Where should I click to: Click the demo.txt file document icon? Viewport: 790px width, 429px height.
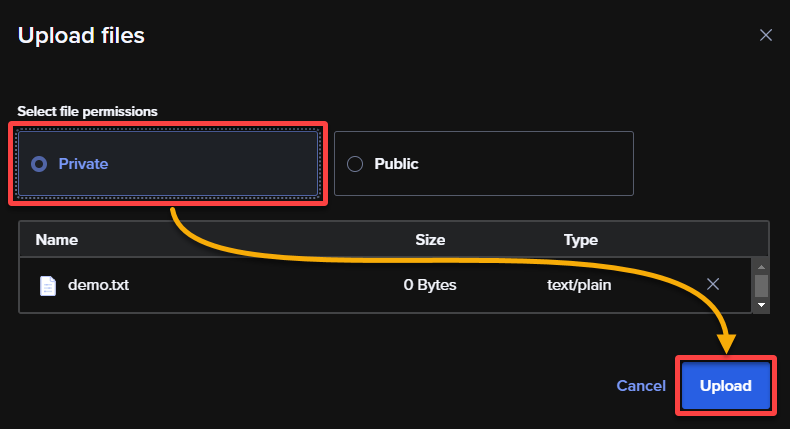coord(48,286)
